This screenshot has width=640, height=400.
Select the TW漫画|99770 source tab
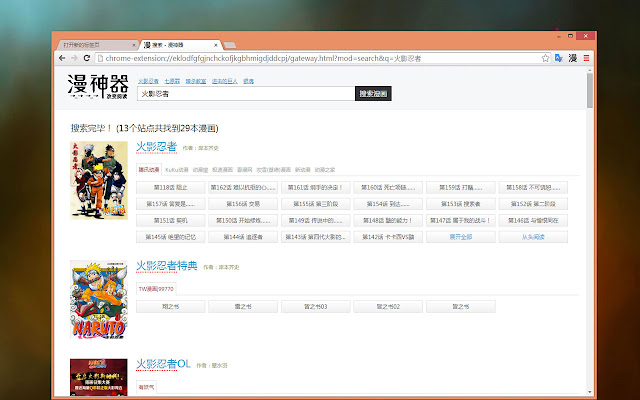click(156, 289)
